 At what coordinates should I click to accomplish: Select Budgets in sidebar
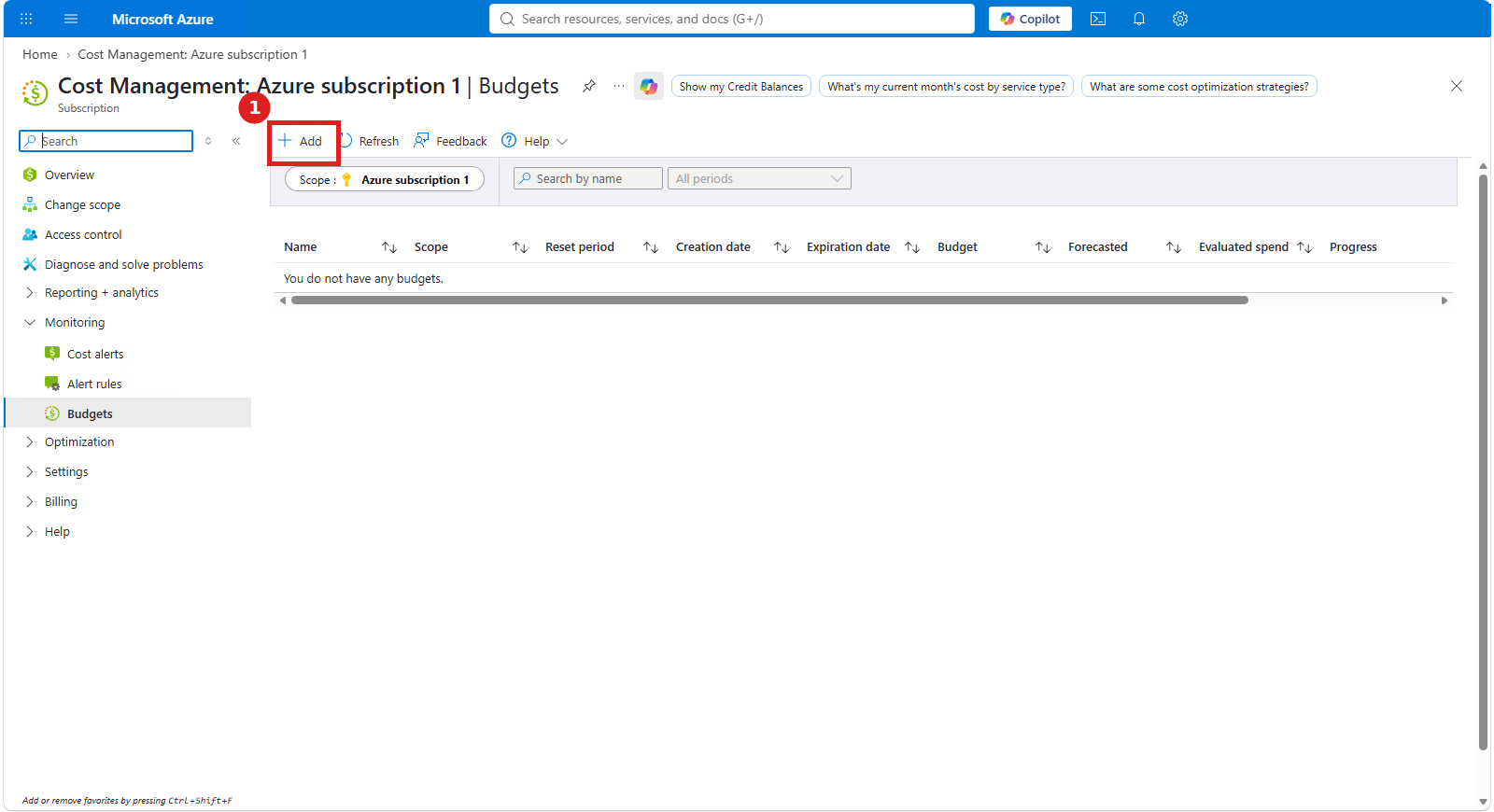click(128, 413)
